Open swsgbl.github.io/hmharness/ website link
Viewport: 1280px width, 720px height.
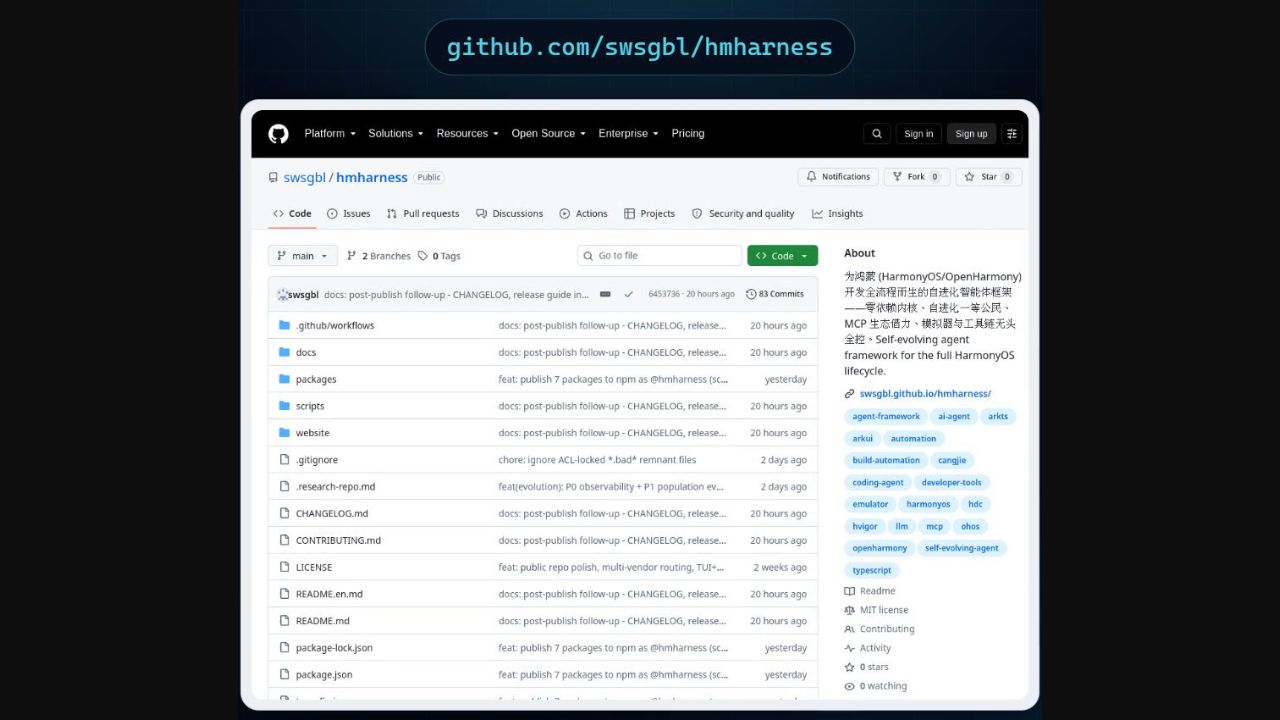pos(925,394)
